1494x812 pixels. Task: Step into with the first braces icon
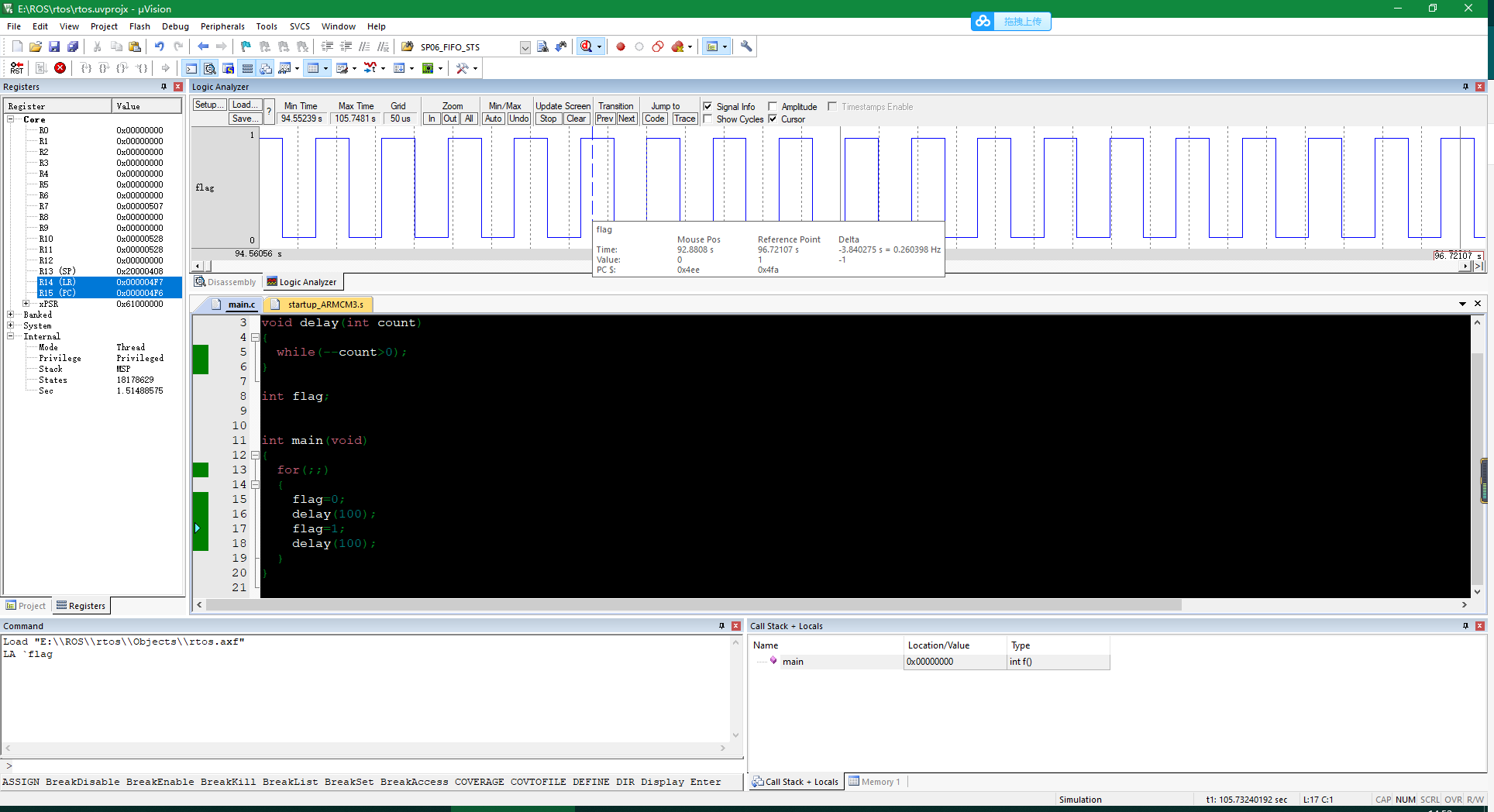tap(86, 68)
